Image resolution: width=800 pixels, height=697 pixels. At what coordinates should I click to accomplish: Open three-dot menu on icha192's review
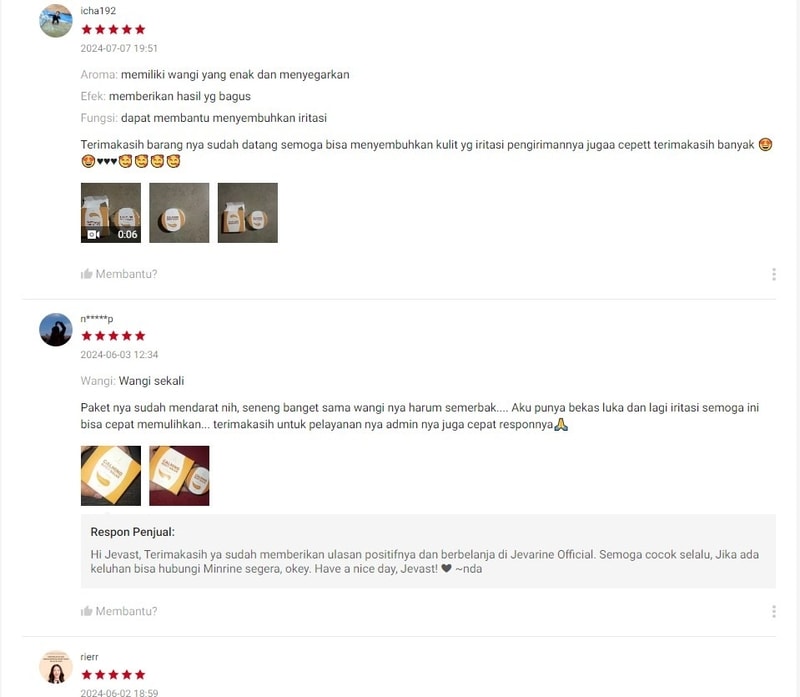click(773, 275)
